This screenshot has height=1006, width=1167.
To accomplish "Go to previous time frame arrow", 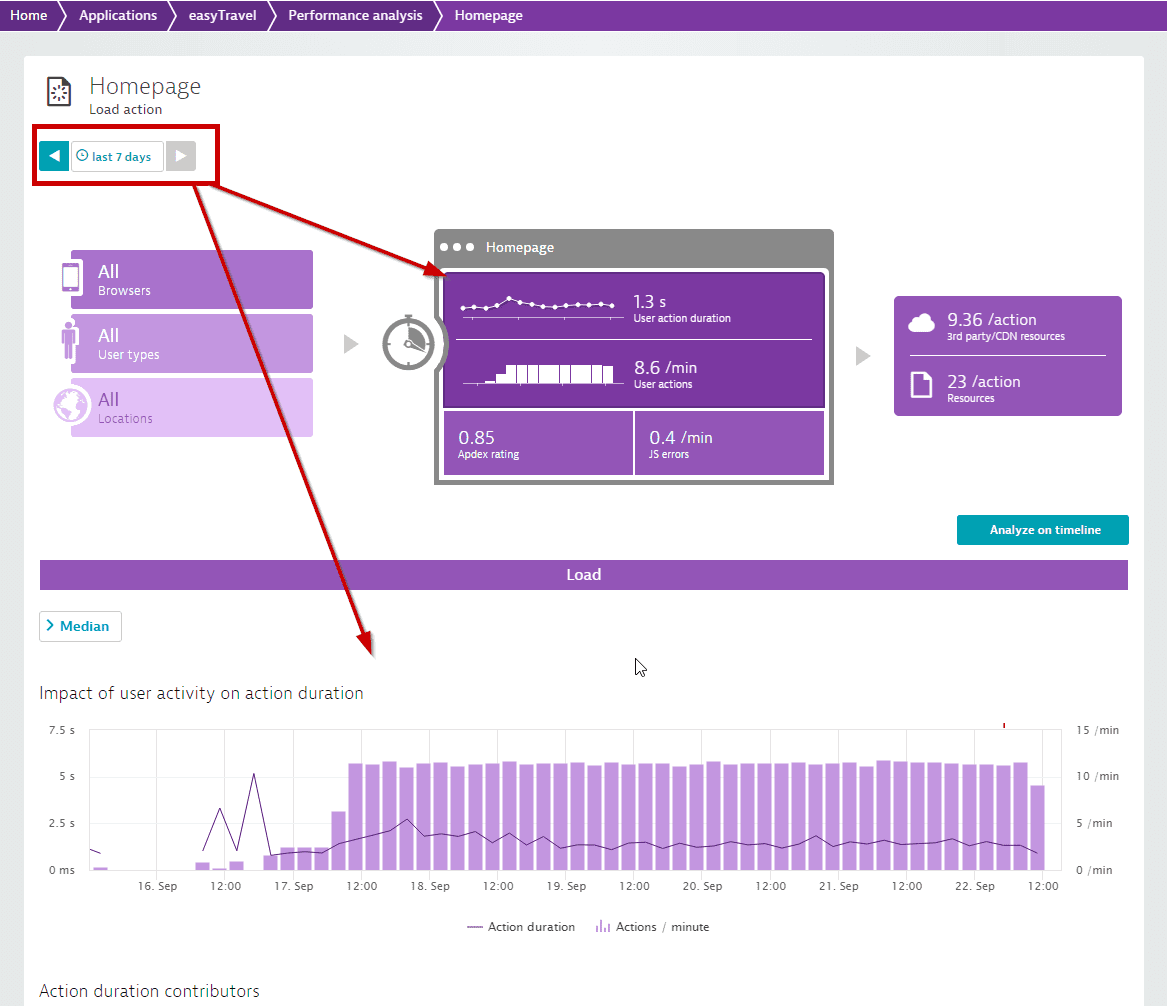I will coord(54,156).
